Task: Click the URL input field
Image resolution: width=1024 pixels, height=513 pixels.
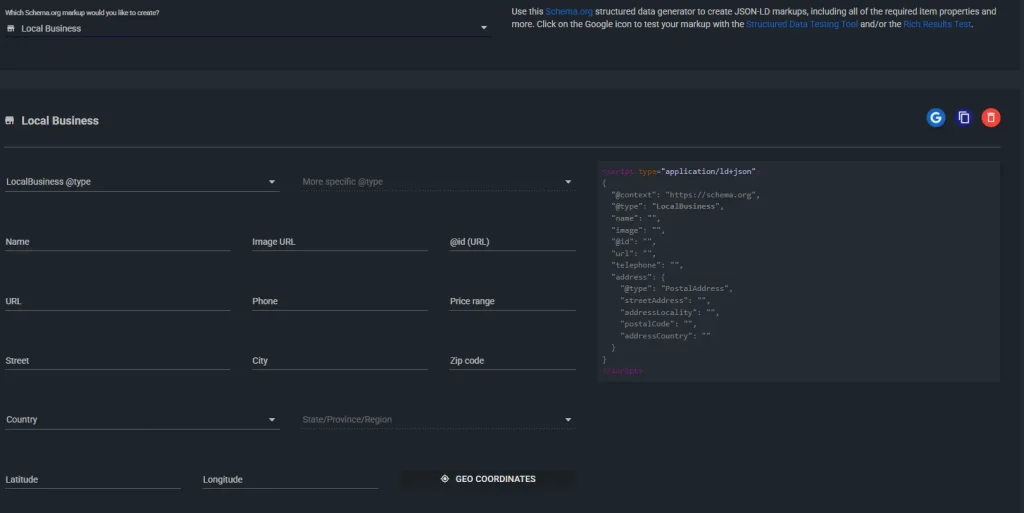Action: coord(118,301)
